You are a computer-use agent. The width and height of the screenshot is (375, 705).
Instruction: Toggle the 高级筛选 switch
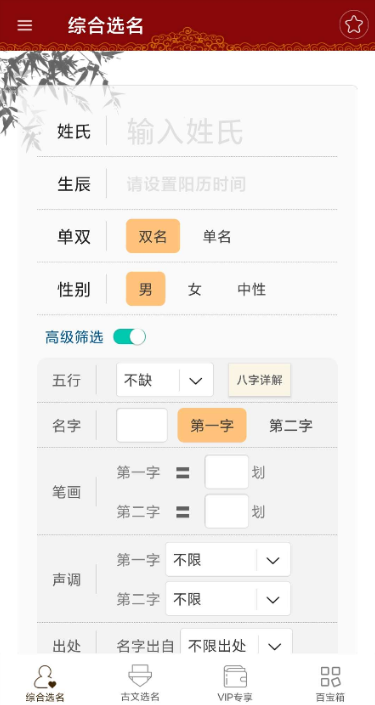click(x=129, y=337)
